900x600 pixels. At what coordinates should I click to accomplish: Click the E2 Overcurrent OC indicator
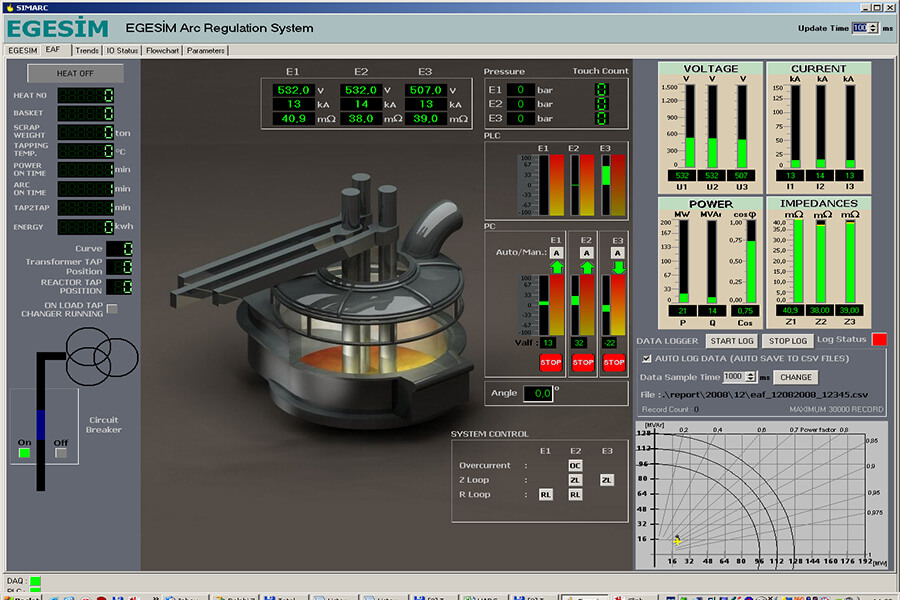point(575,465)
